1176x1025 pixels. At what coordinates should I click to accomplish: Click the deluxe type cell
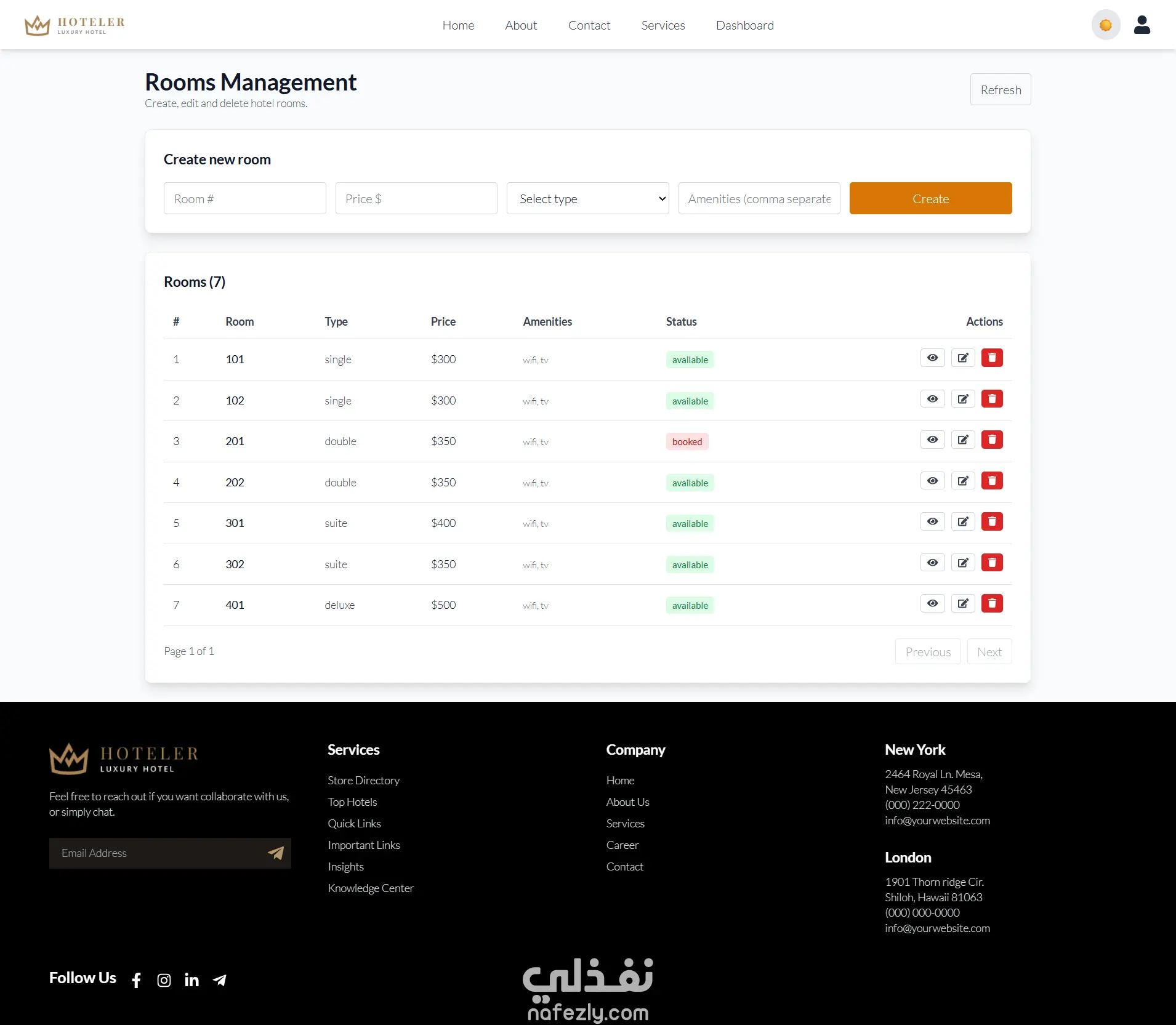point(339,605)
